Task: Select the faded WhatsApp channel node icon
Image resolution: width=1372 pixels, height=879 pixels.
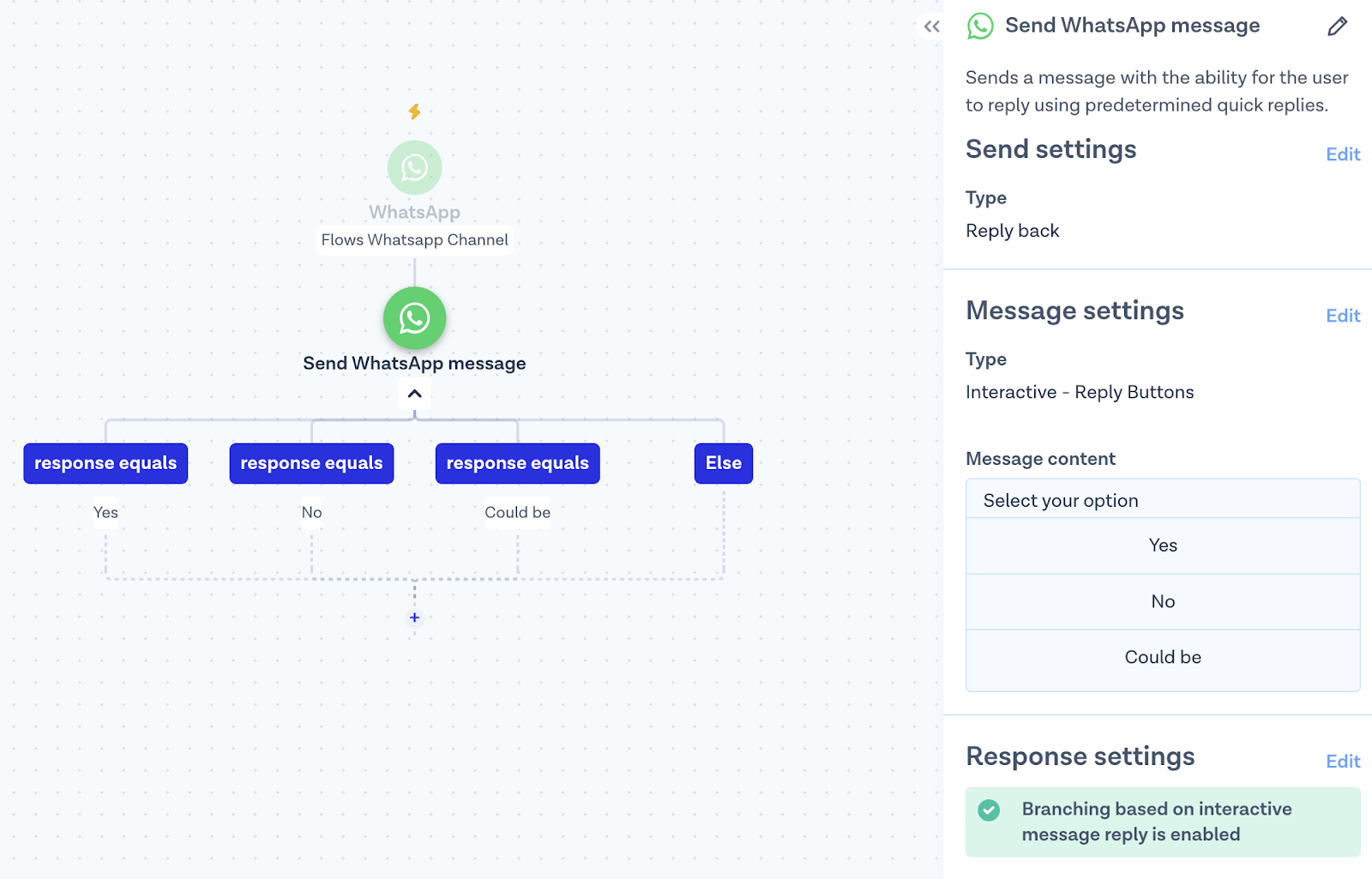Action: click(414, 168)
